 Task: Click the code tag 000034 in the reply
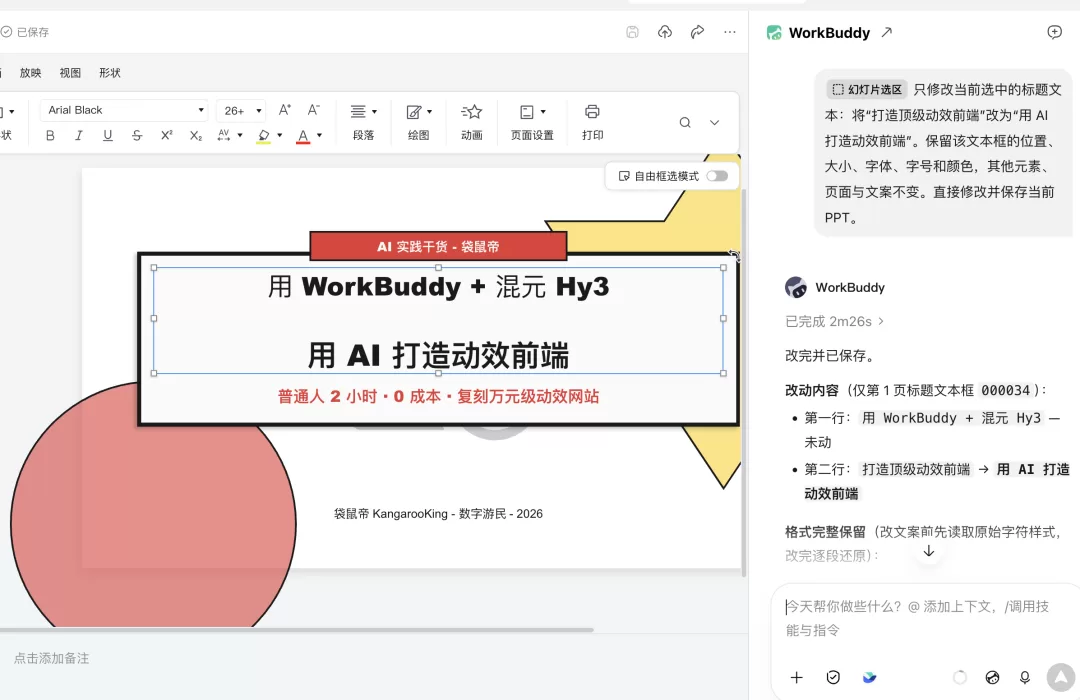pos(1006,391)
